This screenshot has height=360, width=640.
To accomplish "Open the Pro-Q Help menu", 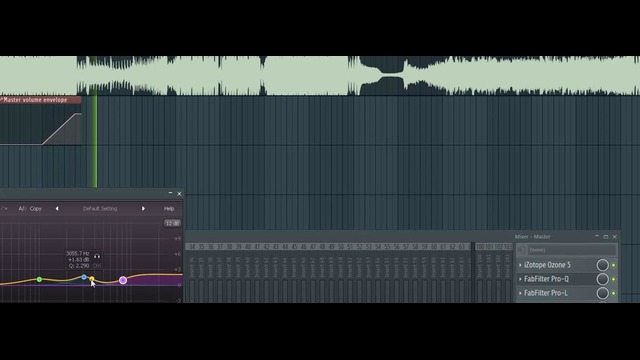I will pos(169,209).
